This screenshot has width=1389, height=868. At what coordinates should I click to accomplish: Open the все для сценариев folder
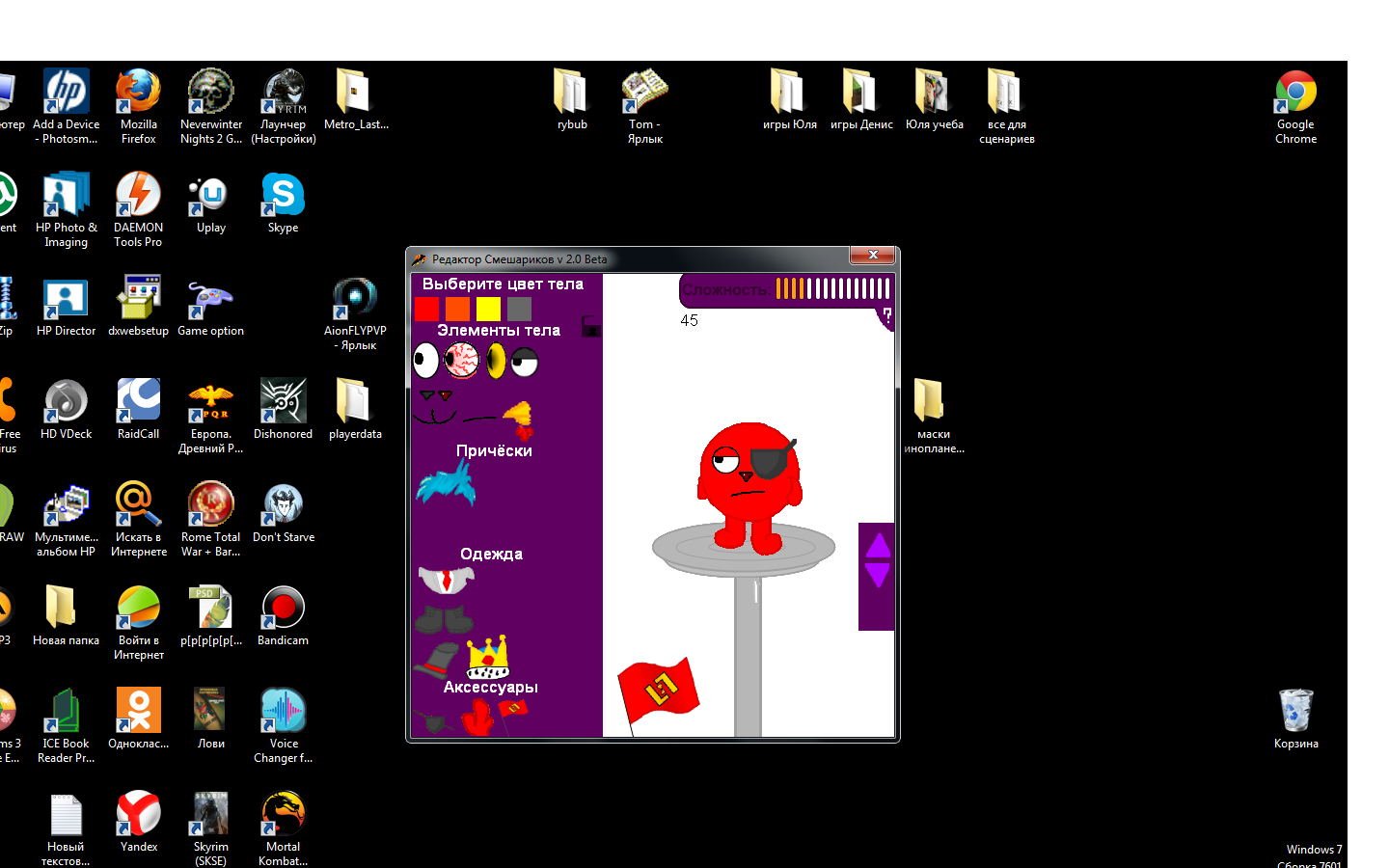click(1006, 106)
